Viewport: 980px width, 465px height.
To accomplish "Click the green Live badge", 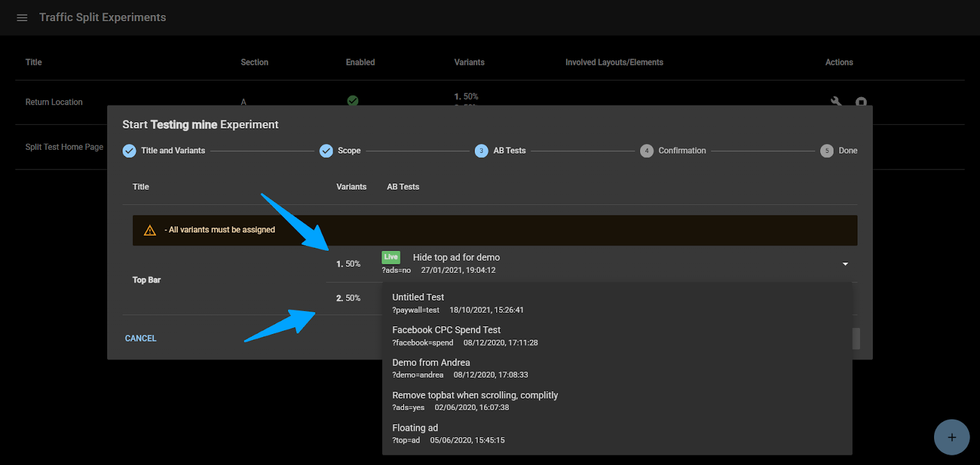I will click(x=390, y=257).
